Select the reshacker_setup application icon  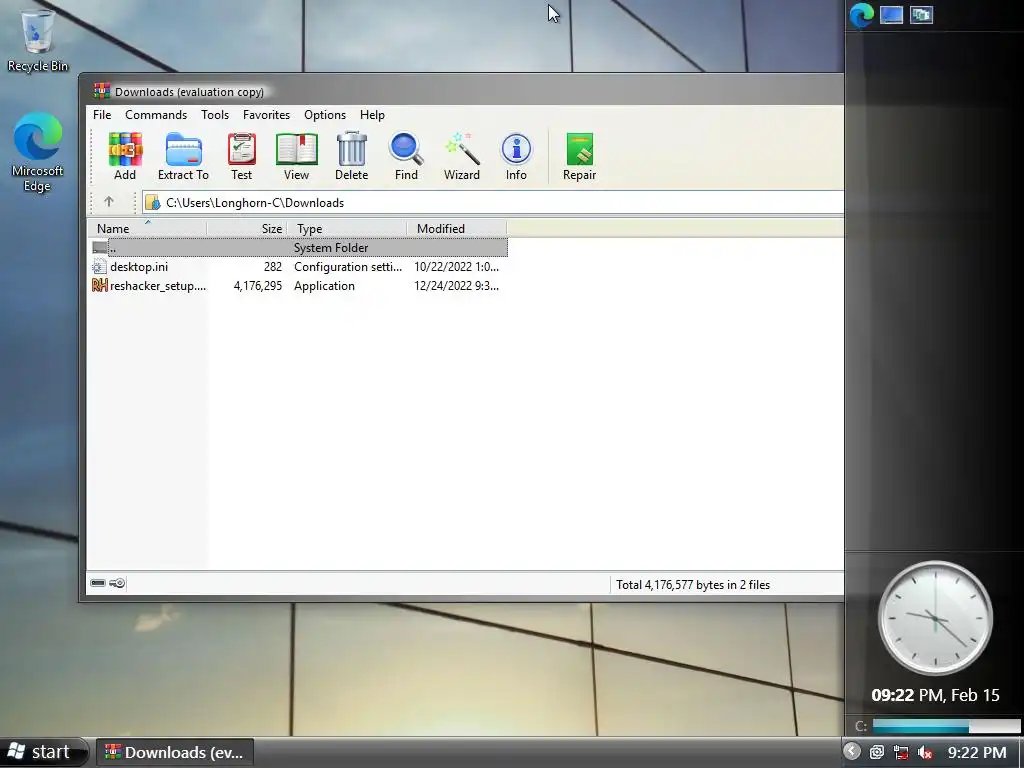pos(99,285)
